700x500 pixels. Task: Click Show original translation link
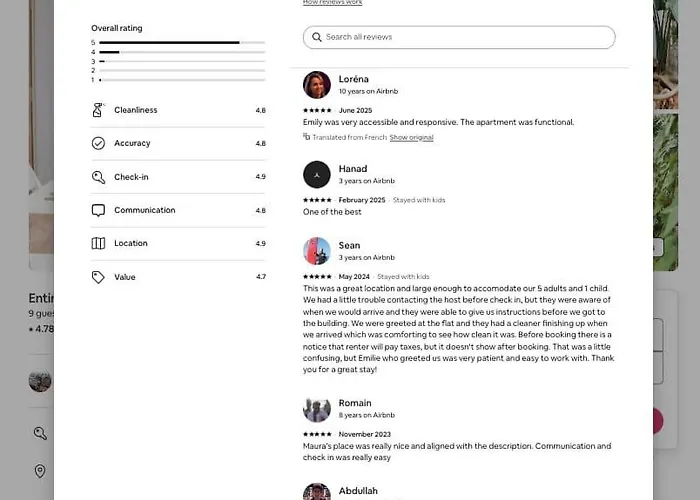[411, 138]
